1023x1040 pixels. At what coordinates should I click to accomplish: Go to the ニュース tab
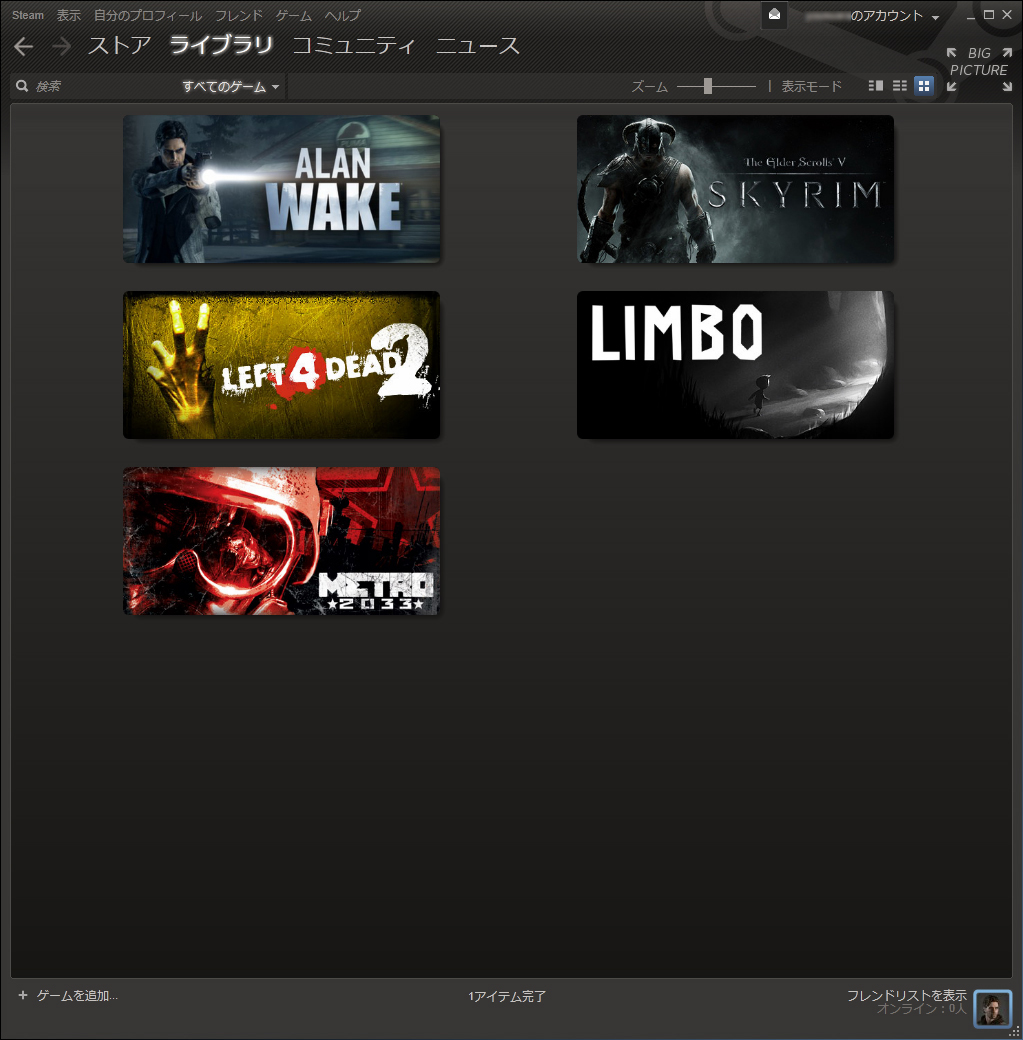[x=478, y=45]
